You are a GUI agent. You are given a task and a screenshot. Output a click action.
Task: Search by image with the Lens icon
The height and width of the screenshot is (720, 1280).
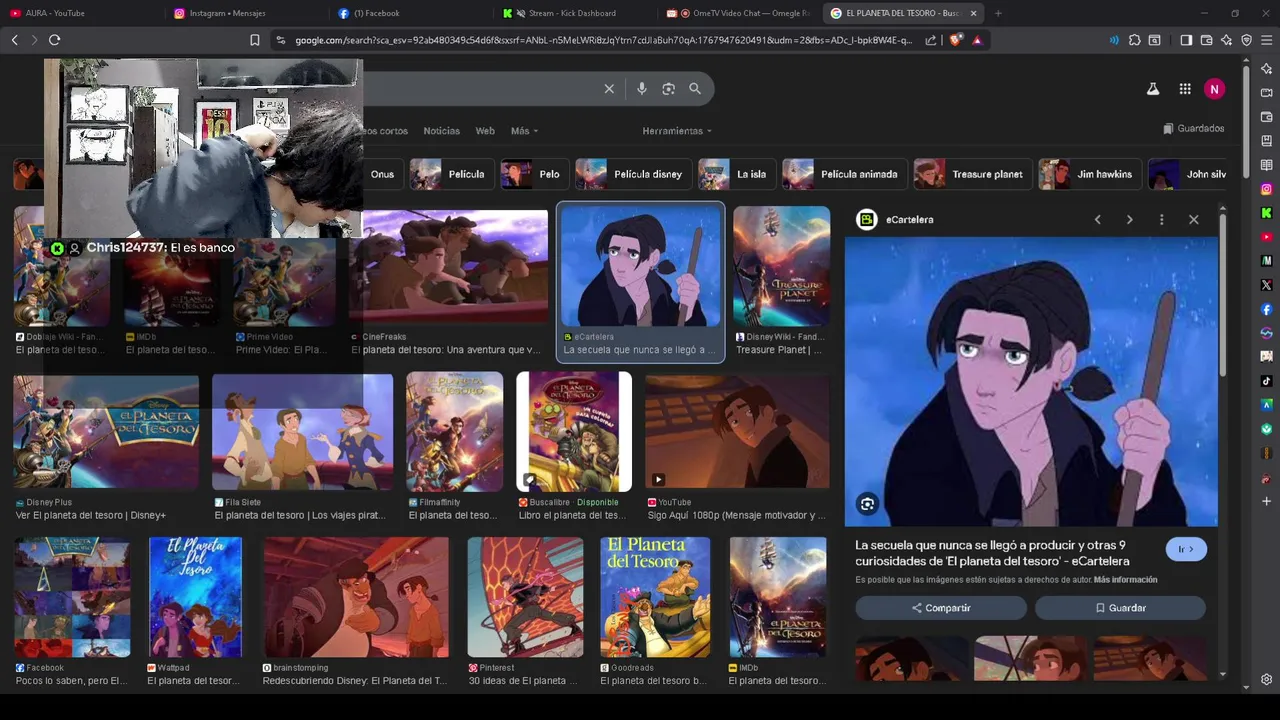pos(668,89)
